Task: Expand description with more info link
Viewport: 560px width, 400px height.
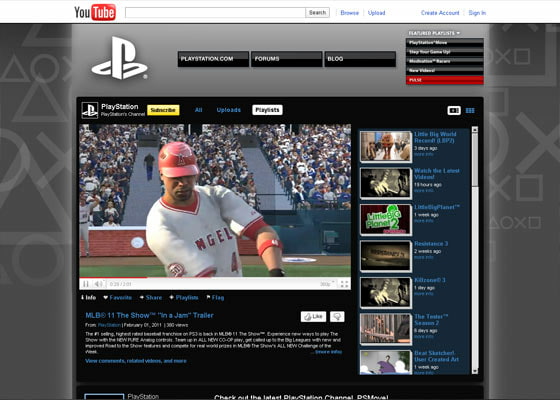Action: click(x=328, y=352)
